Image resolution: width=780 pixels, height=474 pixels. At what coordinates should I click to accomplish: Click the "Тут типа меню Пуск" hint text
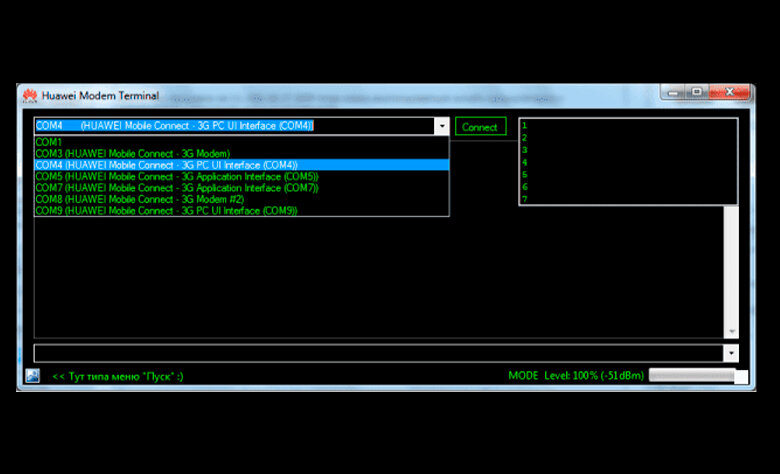coord(118,377)
